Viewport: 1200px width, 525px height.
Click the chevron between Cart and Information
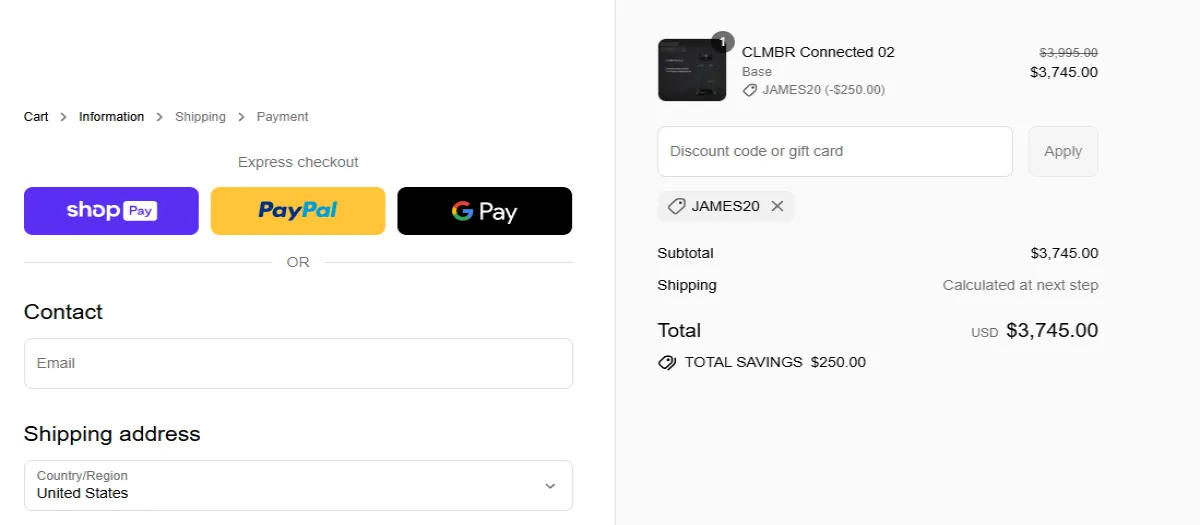coord(64,117)
